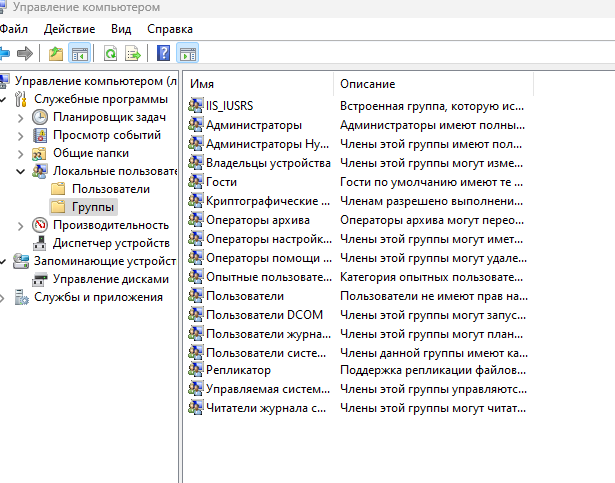Click the Диспетчер устройств icon
This screenshot has width=615, height=483.
coord(39,243)
